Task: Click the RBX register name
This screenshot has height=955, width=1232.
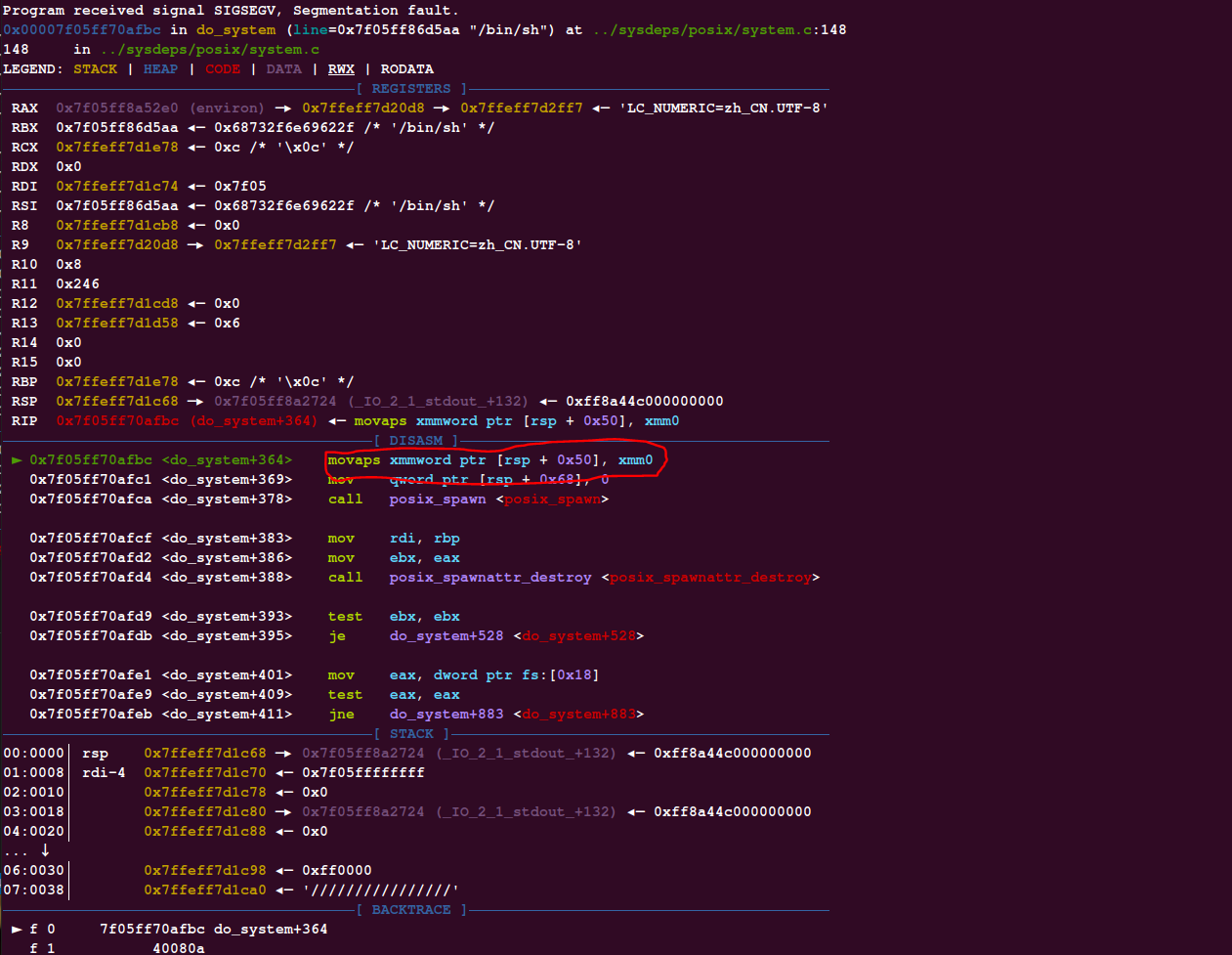Action: pyautogui.click(x=24, y=128)
